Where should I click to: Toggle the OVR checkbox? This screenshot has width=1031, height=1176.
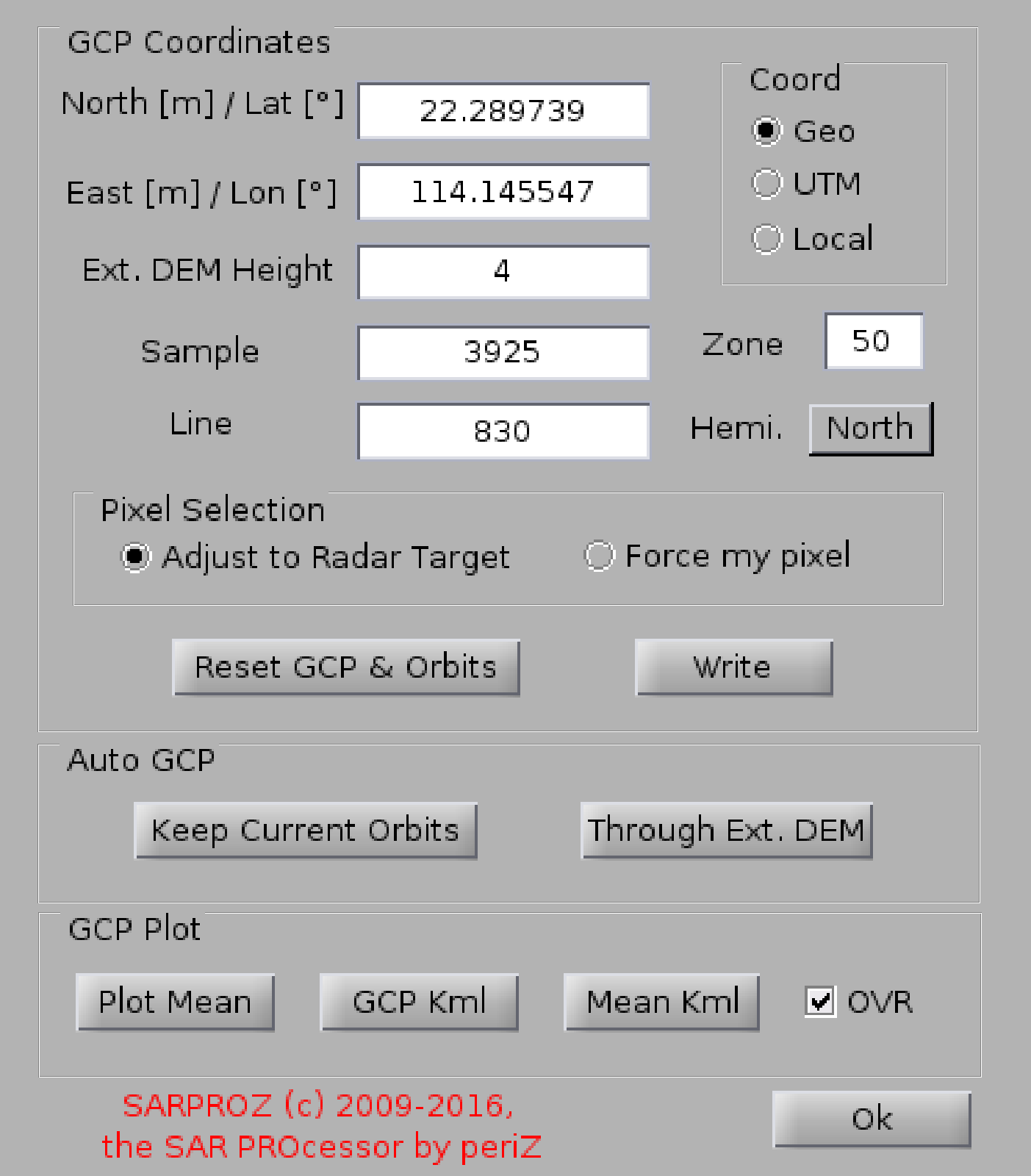[820, 1002]
